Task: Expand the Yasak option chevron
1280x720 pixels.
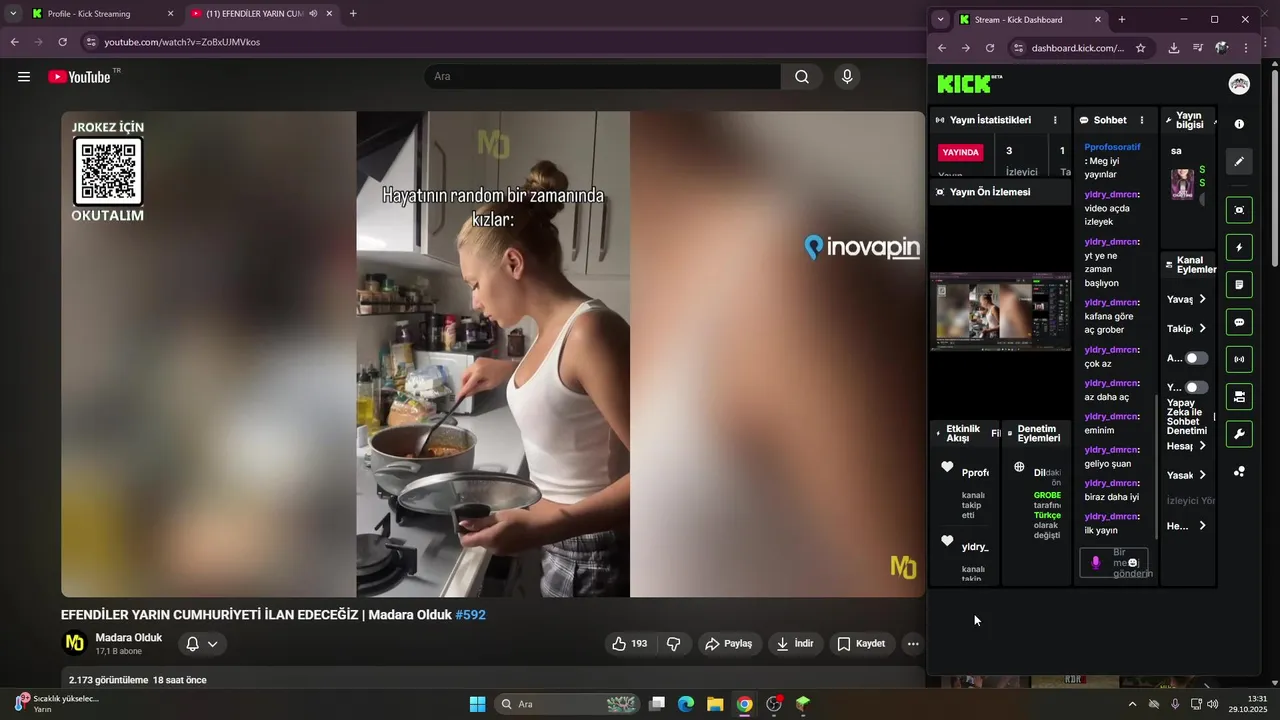Action: click(x=1202, y=475)
